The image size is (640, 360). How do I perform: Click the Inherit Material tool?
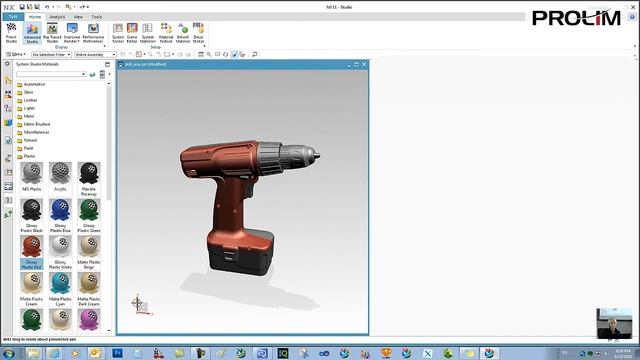point(183,33)
